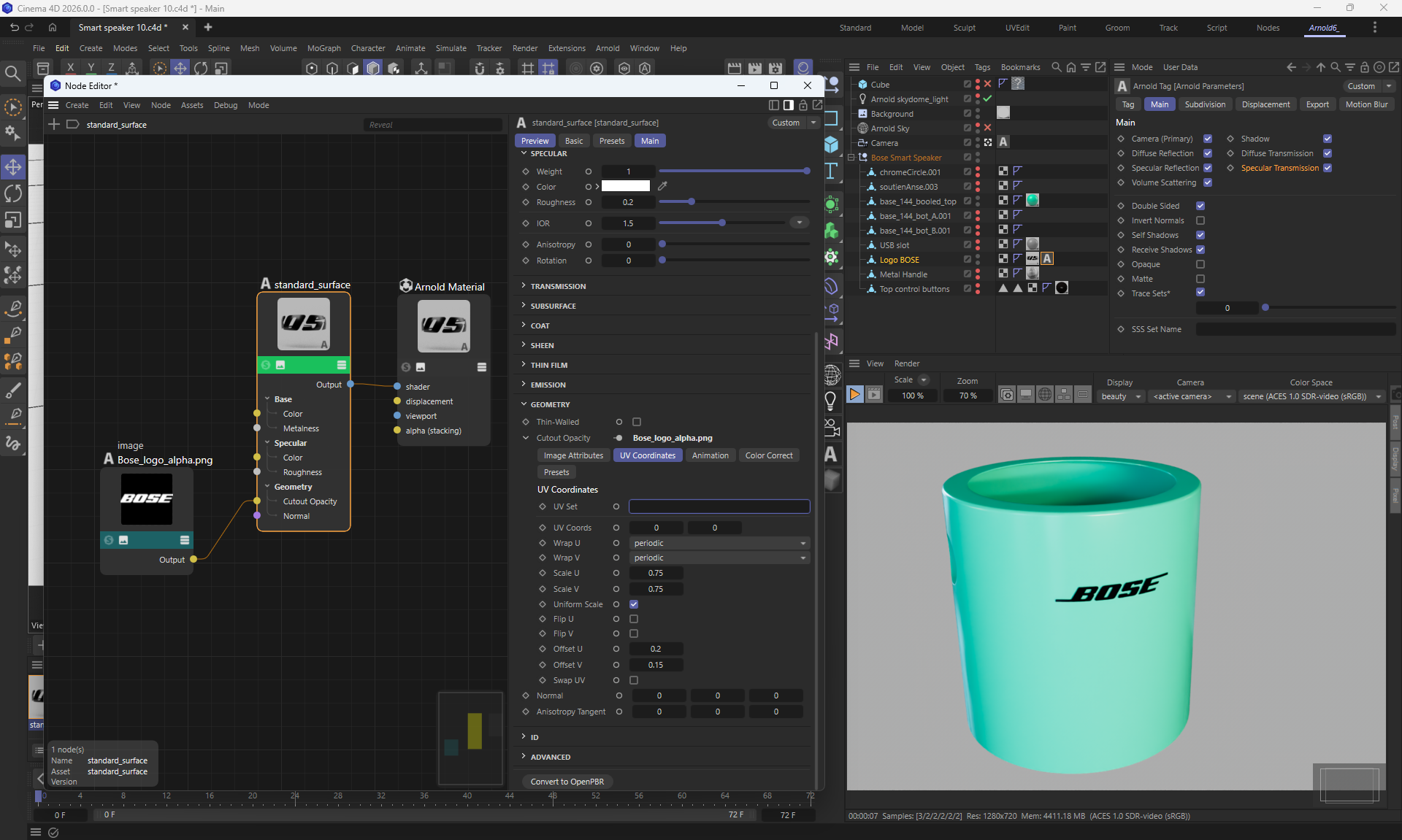The image size is (1402, 840).
Task: Click the Presets button under Image Attributes
Action: [x=556, y=472]
